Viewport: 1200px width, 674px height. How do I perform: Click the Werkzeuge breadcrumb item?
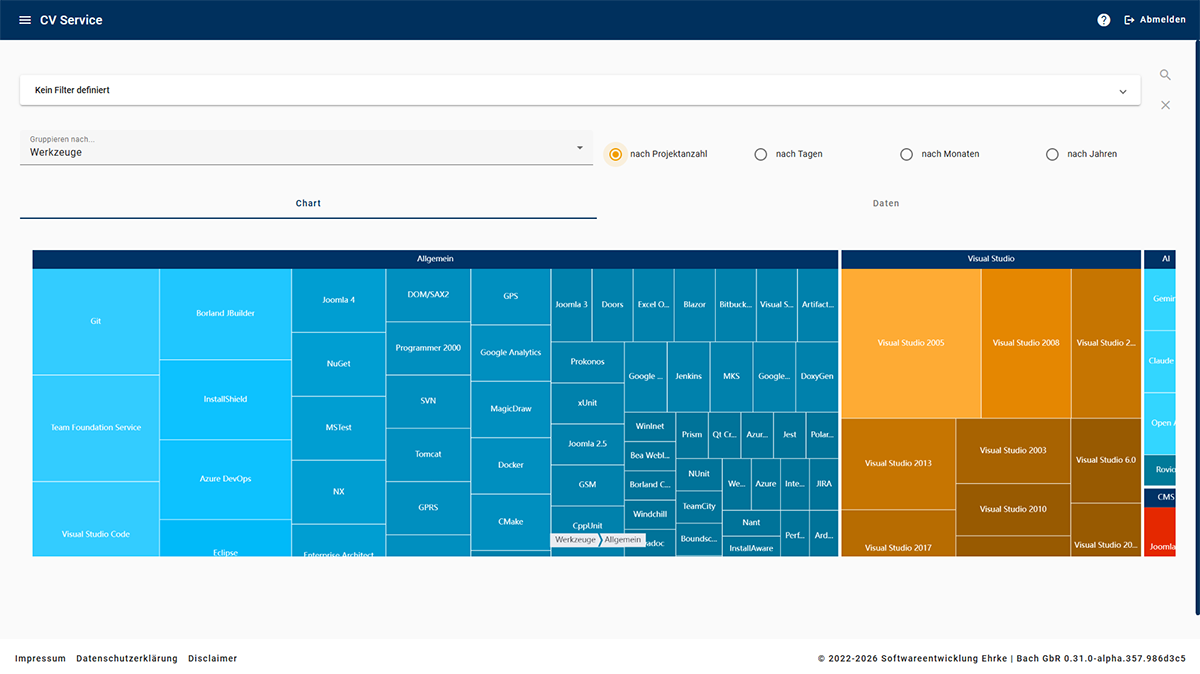(x=575, y=540)
